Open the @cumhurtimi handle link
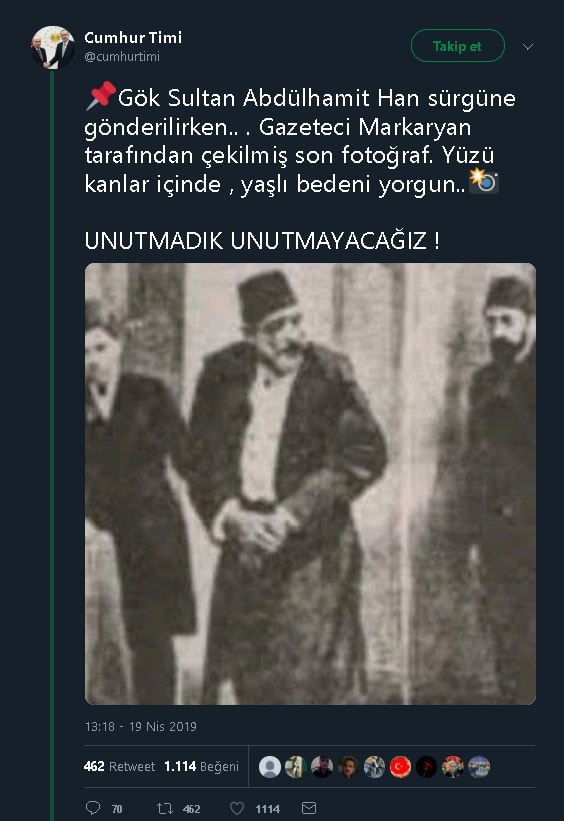The image size is (564, 821). pyautogui.click(x=122, y=57)
